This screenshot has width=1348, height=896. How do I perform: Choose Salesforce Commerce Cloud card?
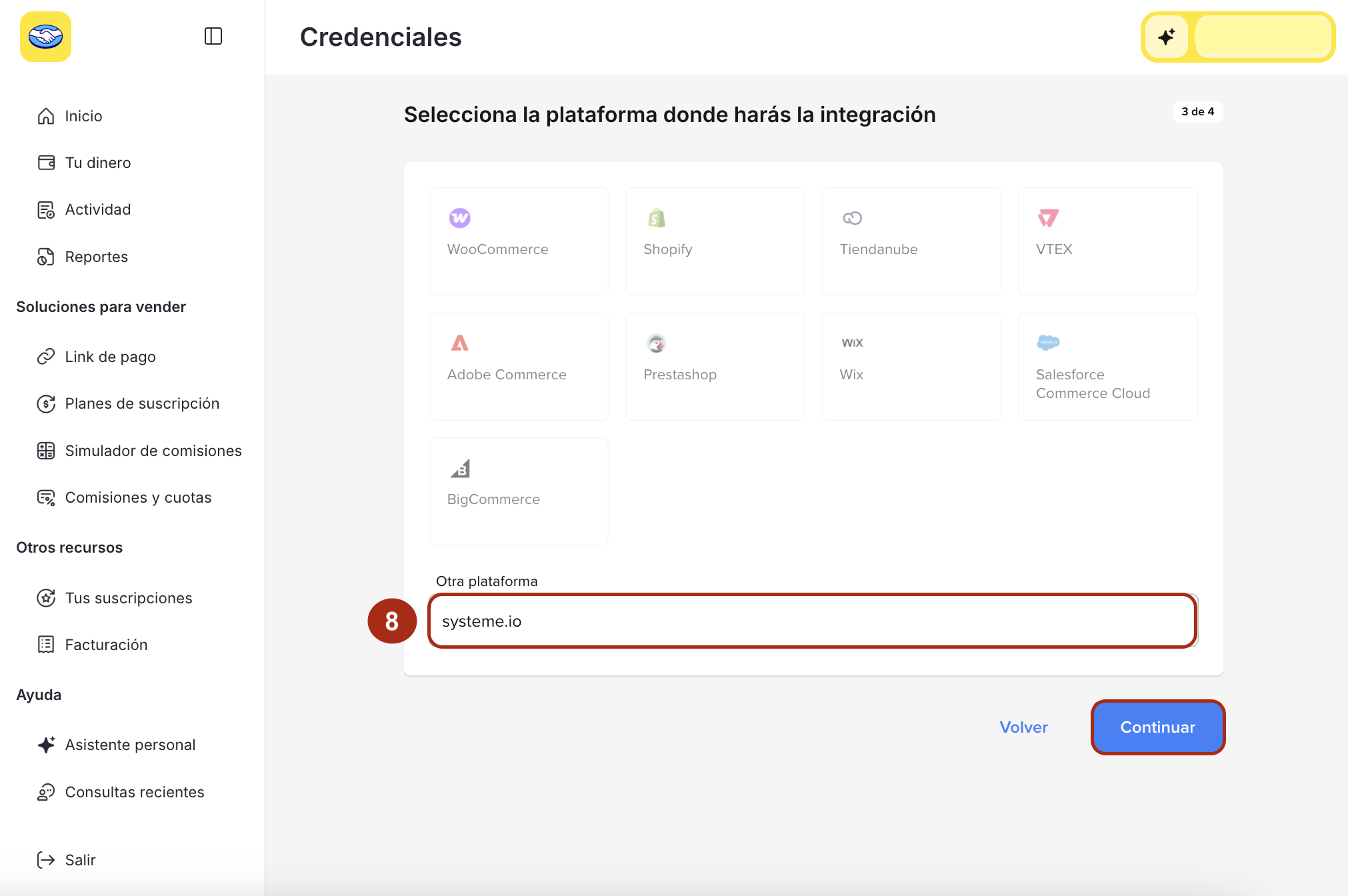click(x=1108, y=367)
